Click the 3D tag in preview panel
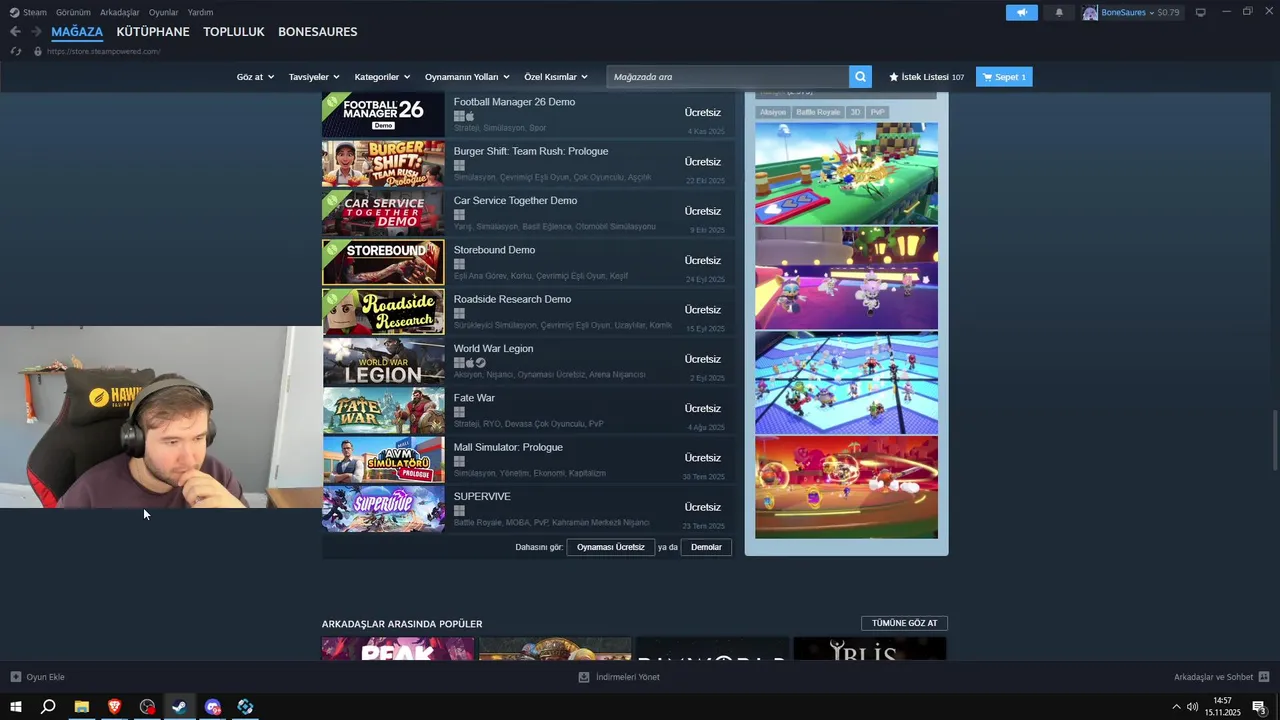 [x=854, y=112]
